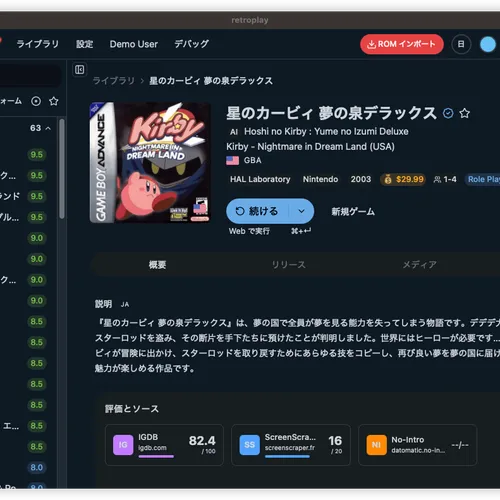Open the language switcher 日 icon

click(x=461, y=44)
